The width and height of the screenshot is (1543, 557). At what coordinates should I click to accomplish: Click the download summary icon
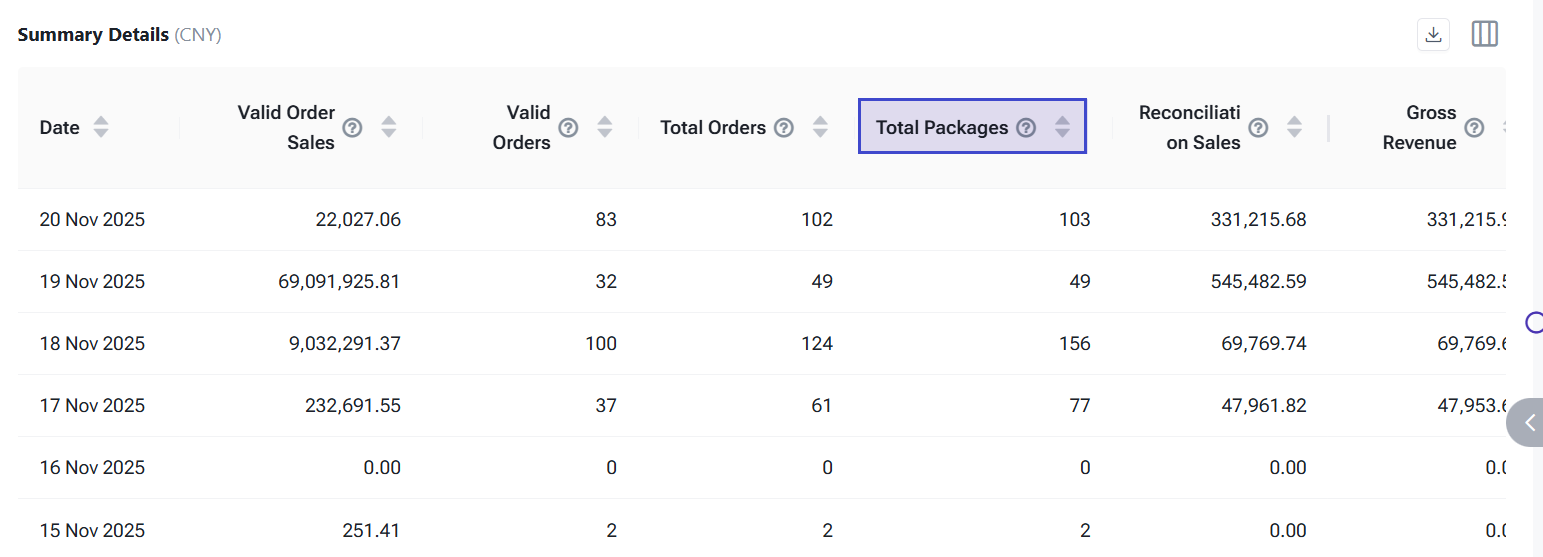coord(1433,35)
